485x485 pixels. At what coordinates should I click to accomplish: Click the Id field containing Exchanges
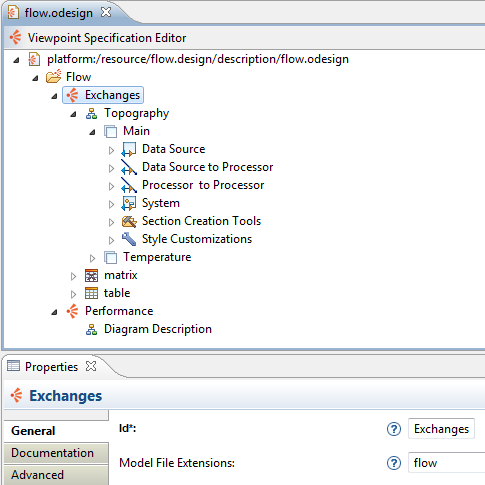pyautogui.click(x=441, y=429)
